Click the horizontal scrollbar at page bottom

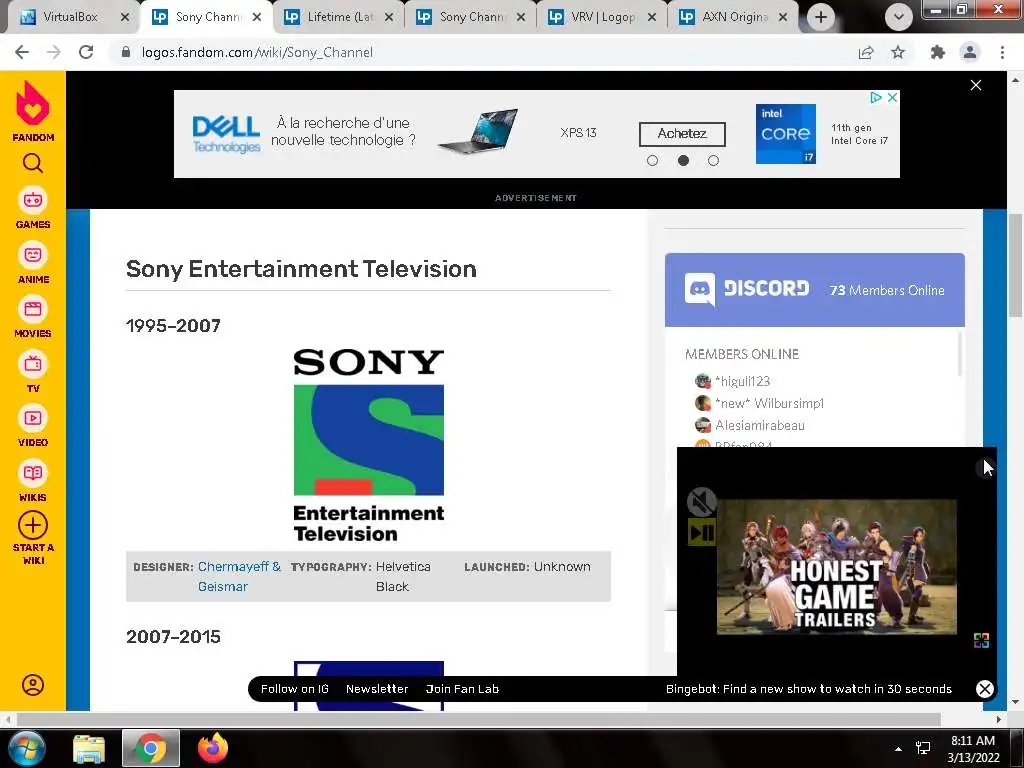(479, 719)
